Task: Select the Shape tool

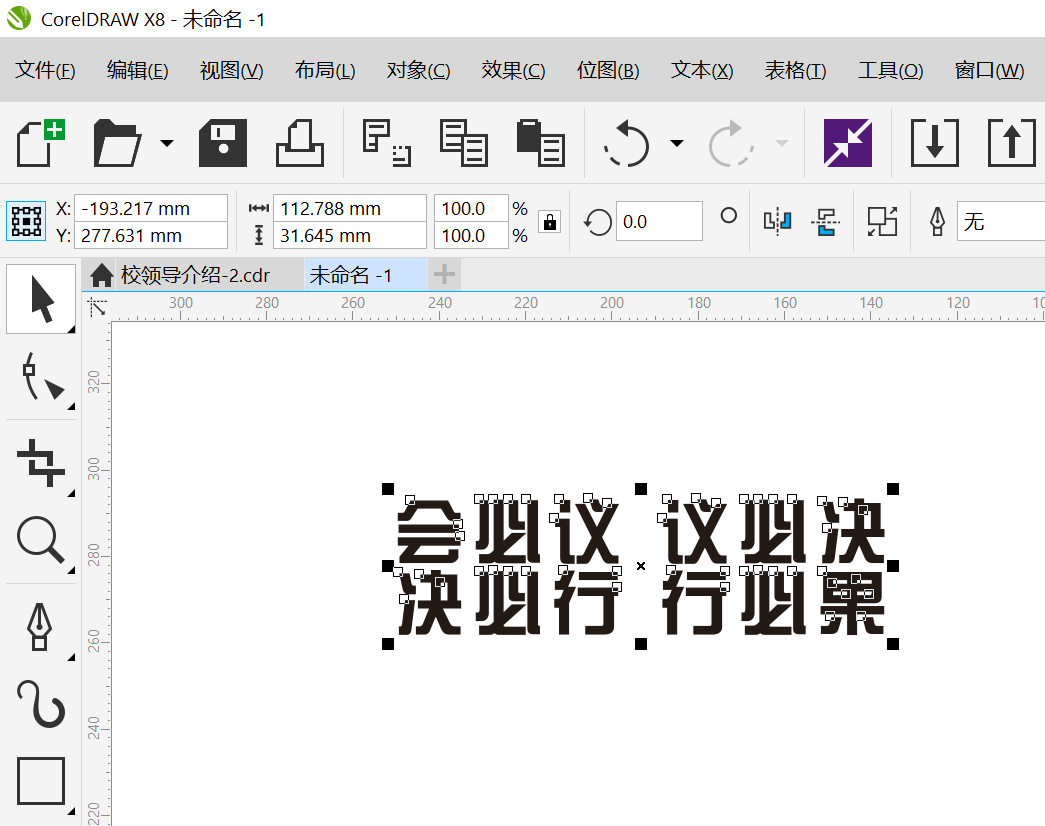Action: (38, 378)
